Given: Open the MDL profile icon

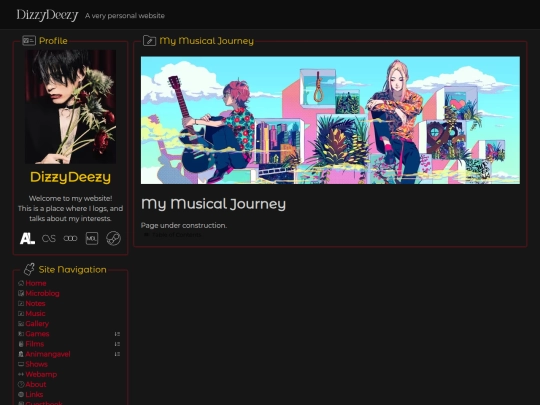Looking at the screenshot, I should point(92,238).
